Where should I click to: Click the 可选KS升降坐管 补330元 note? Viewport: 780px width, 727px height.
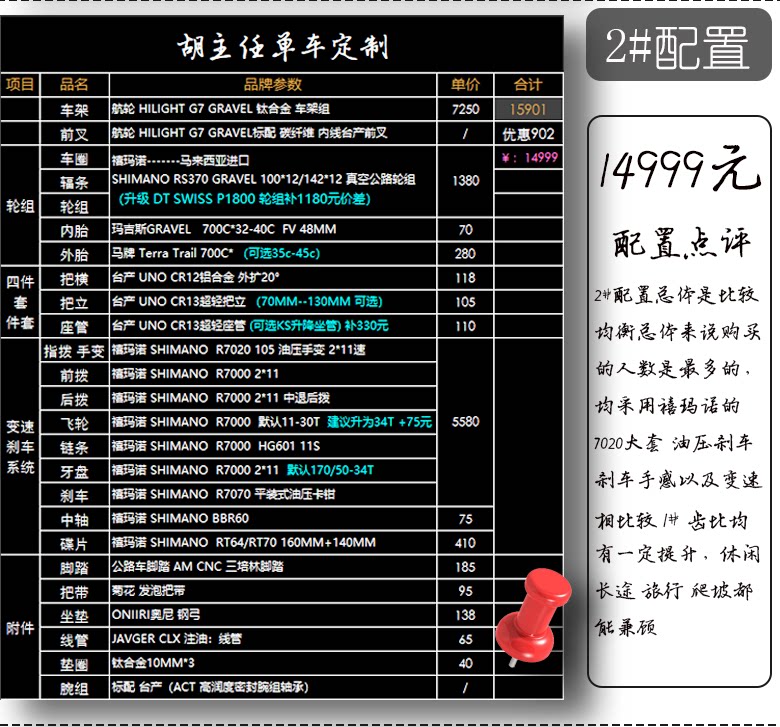[319, 325]
